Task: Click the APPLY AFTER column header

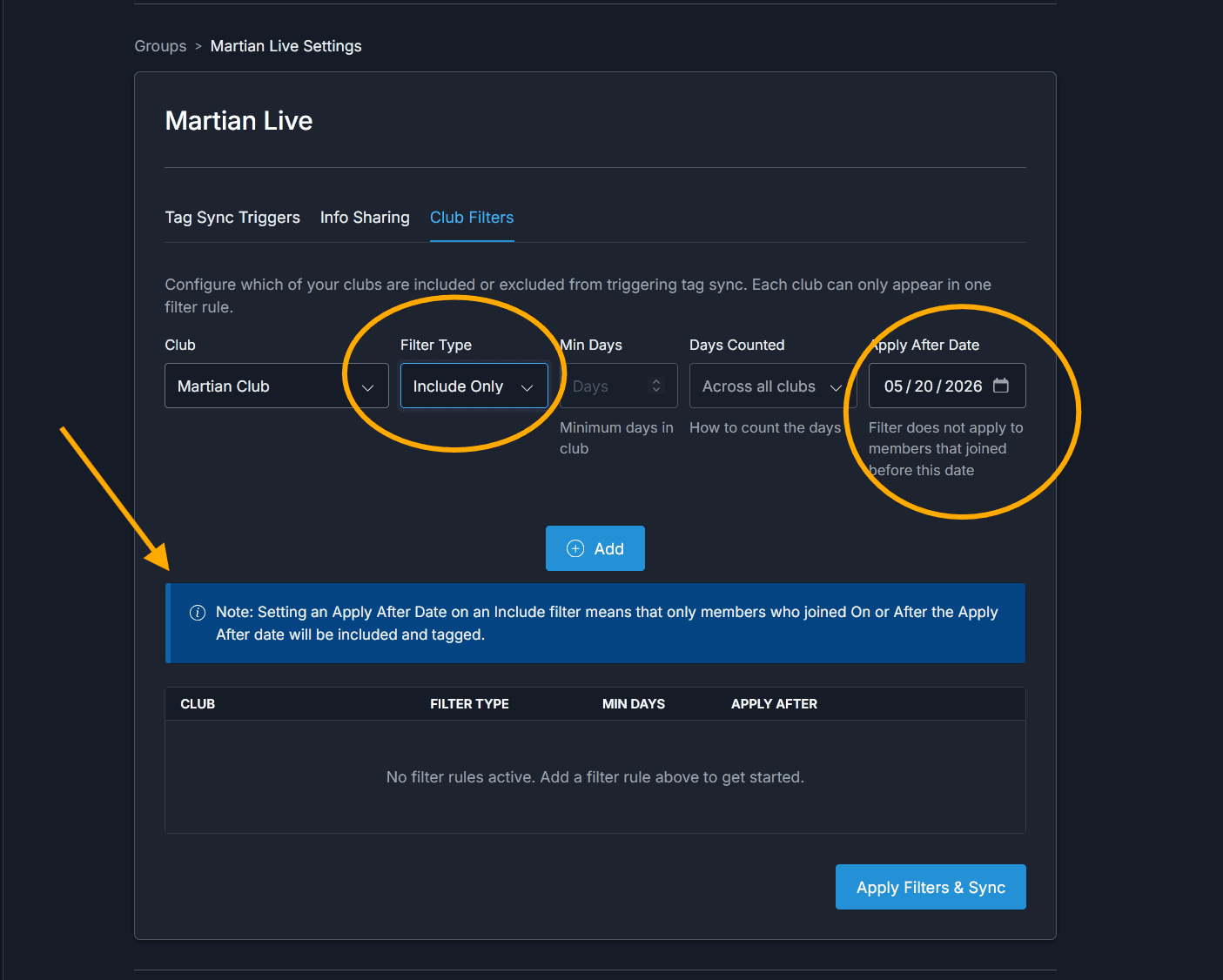Action: 774,704
